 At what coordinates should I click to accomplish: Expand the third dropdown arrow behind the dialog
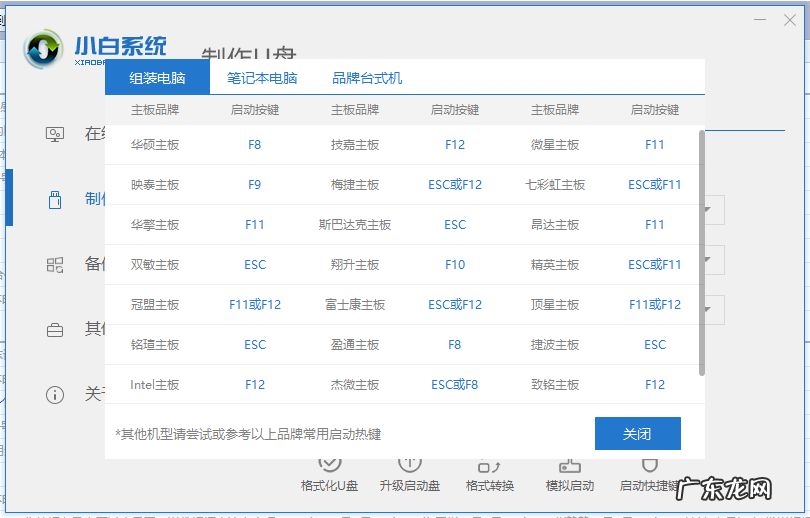tap(707, 309)
